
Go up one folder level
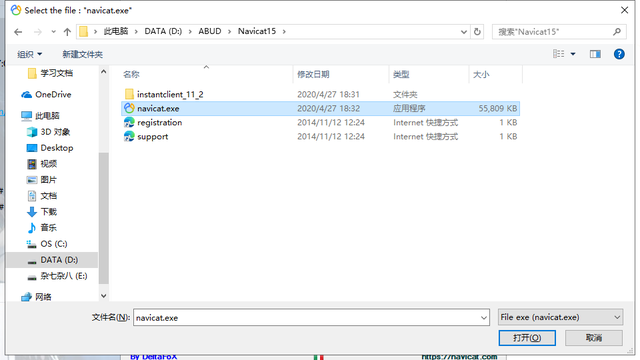pyautogui.click(x=67, y=32)
